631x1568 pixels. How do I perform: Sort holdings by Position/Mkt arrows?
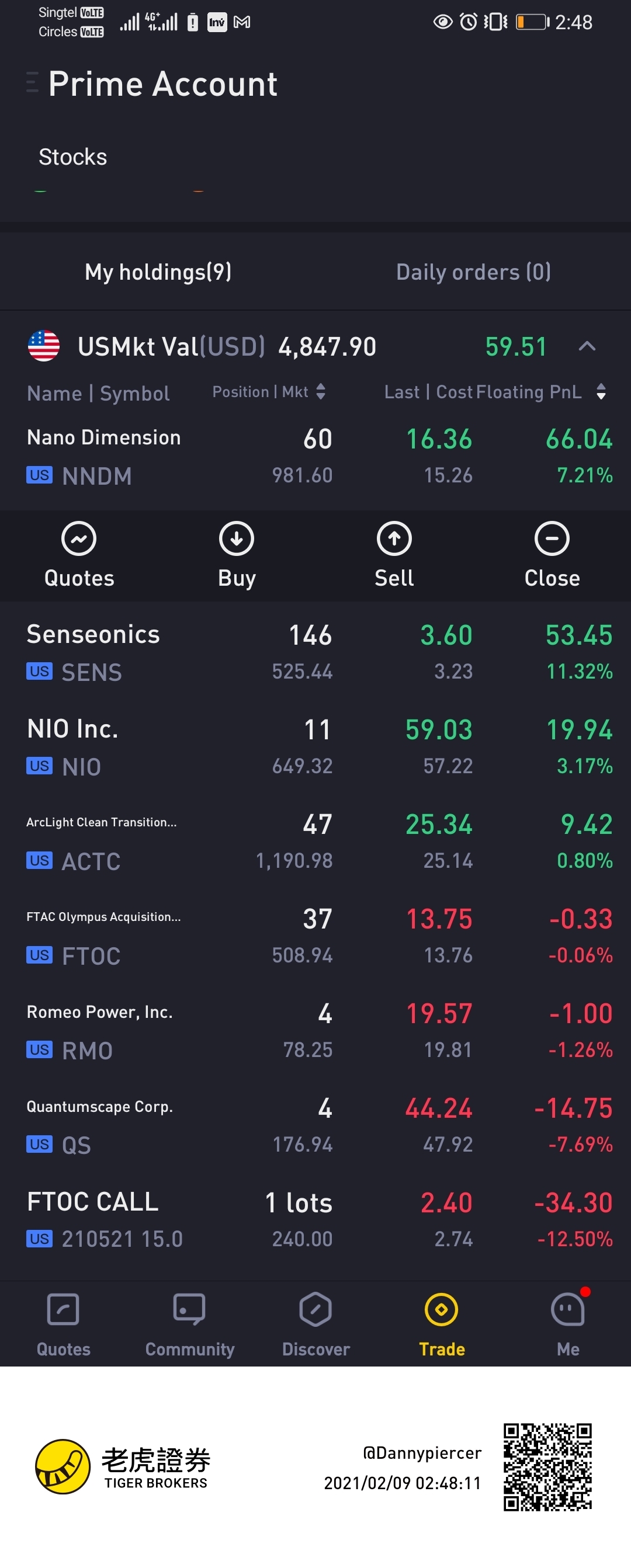tap(321, 392)
